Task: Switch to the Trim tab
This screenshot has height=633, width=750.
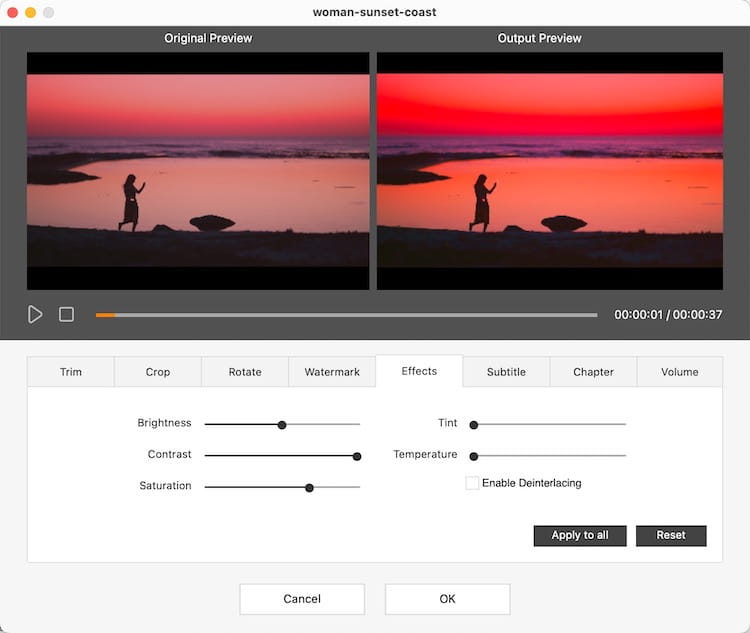Action: pyautogui.click(x=71, y=372)
